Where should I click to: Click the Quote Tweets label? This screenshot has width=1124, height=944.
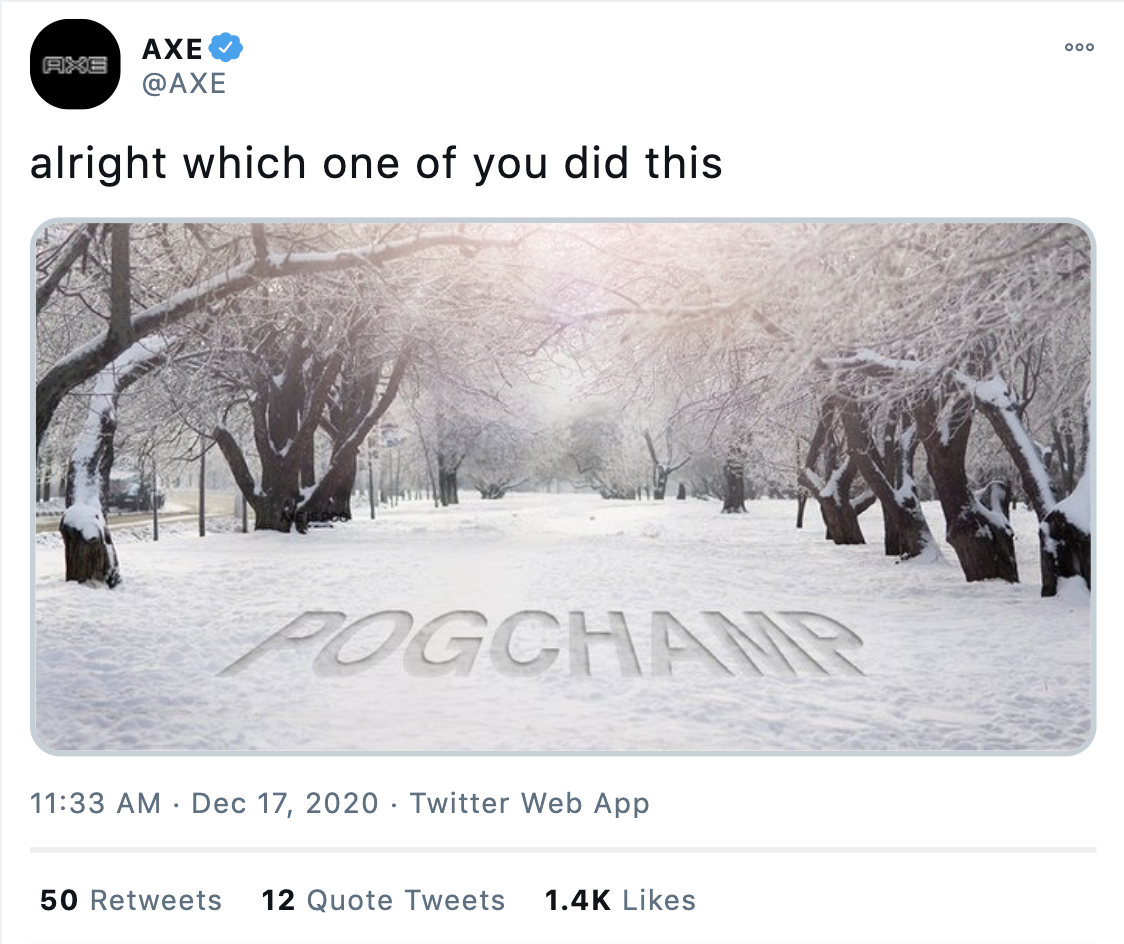pos(405,900)
